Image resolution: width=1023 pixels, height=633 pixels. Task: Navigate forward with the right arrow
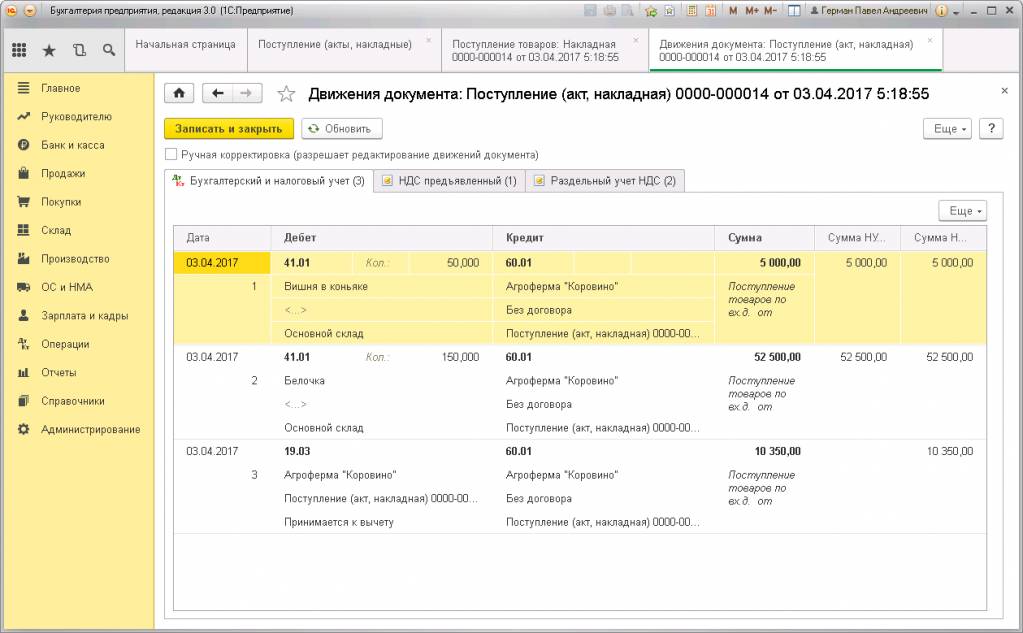[247, 93]
